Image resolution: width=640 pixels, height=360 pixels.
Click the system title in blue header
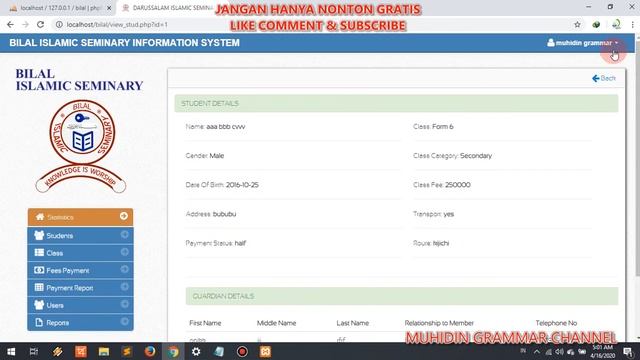(124, 43)
